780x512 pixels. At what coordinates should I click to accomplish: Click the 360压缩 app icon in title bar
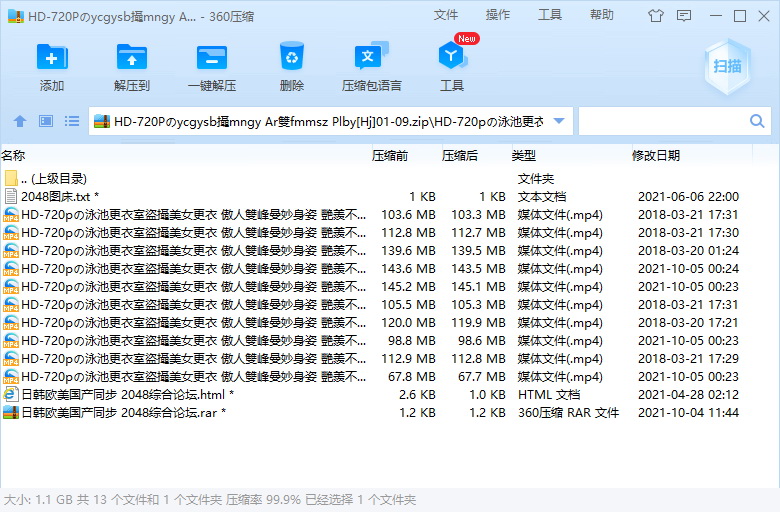[16, 16]
